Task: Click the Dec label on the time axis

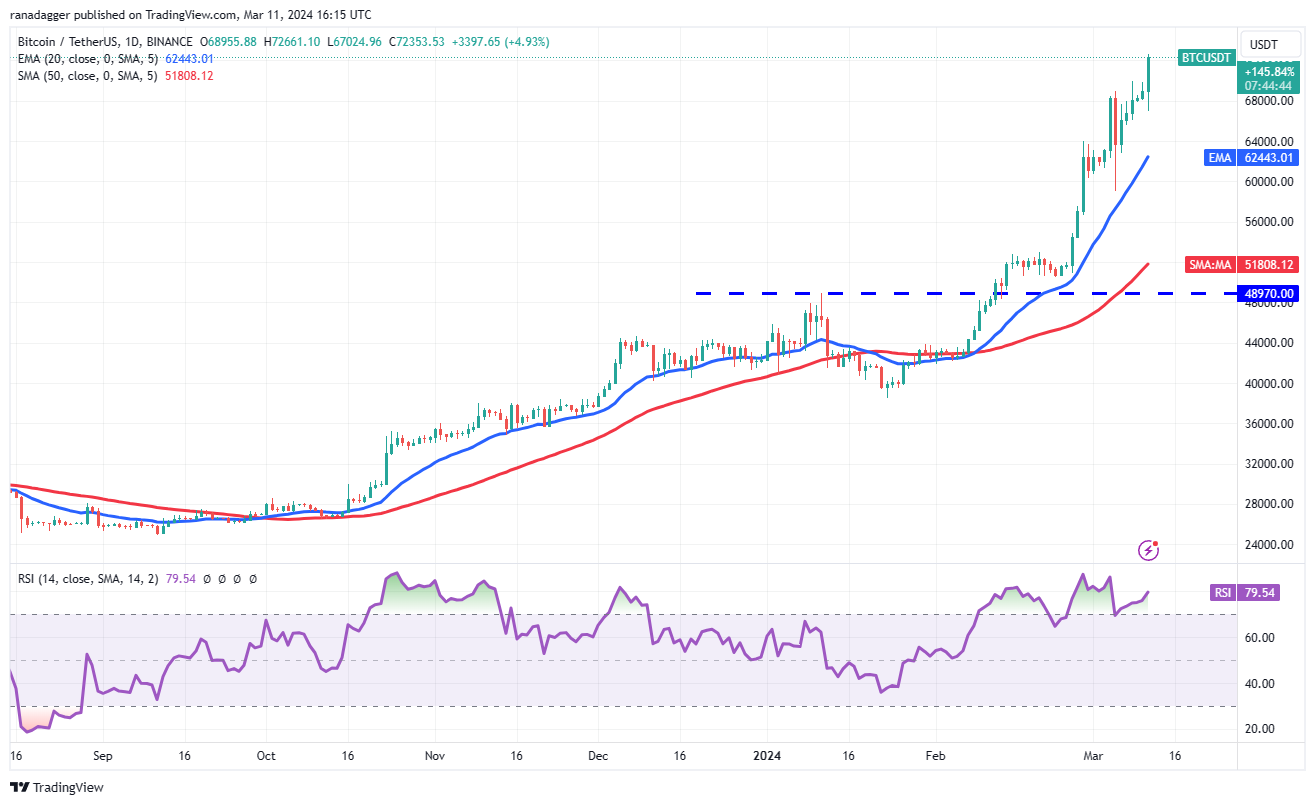Action: point(598,756)
